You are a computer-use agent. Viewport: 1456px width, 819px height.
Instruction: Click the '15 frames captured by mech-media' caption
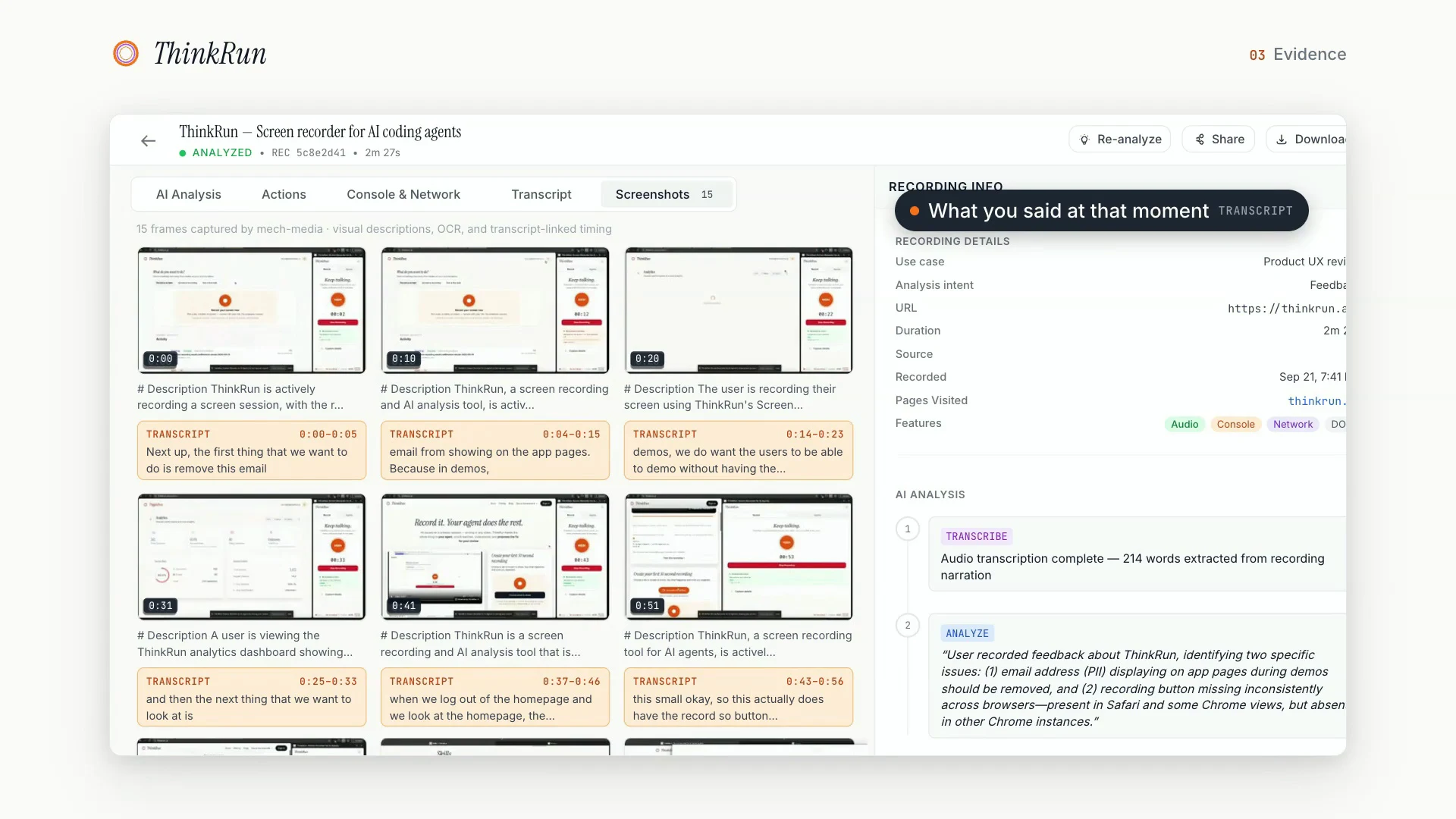[x=374, y=229]
